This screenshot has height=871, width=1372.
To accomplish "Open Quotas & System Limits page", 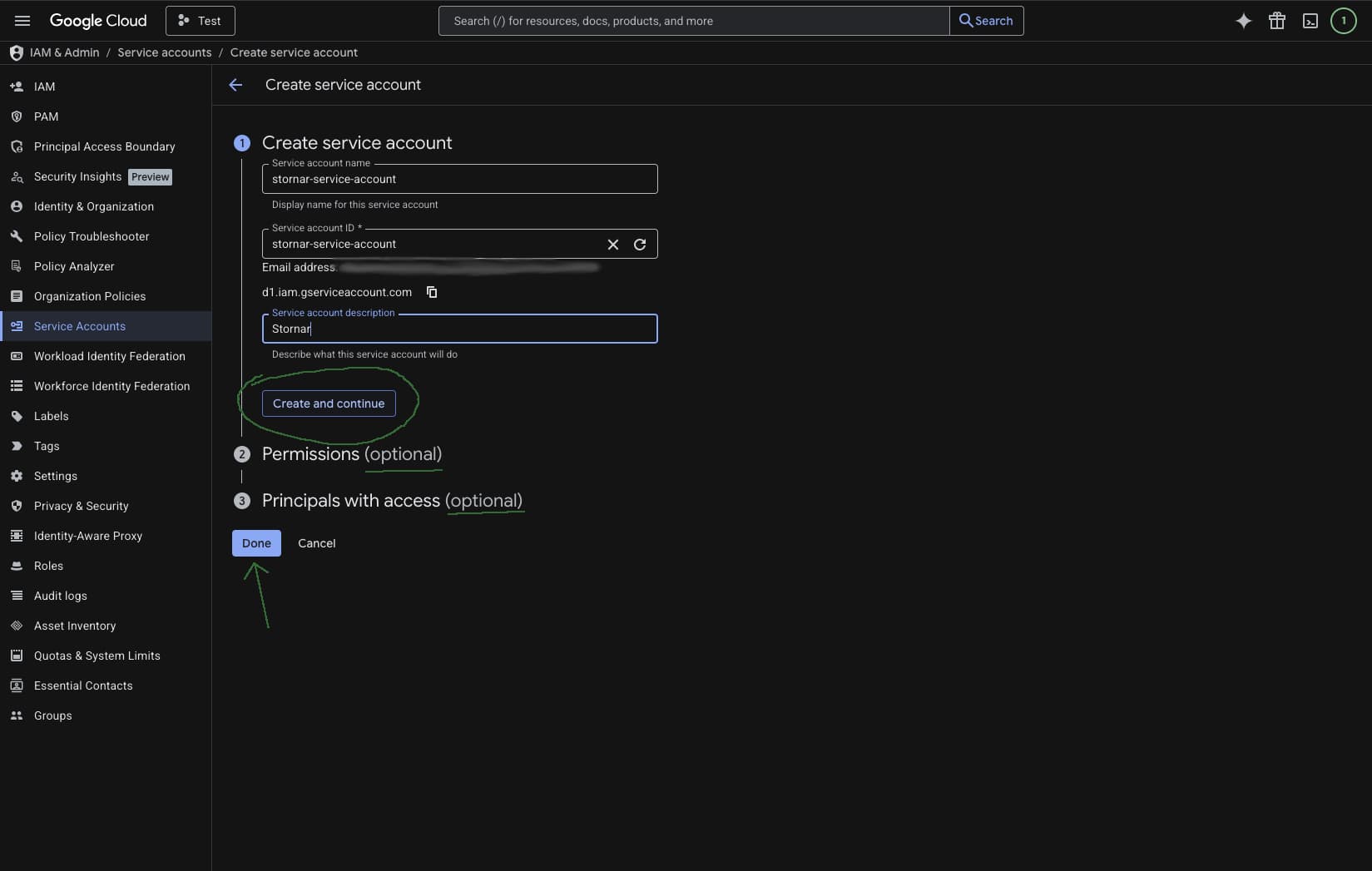I will (x=106, y=656).
